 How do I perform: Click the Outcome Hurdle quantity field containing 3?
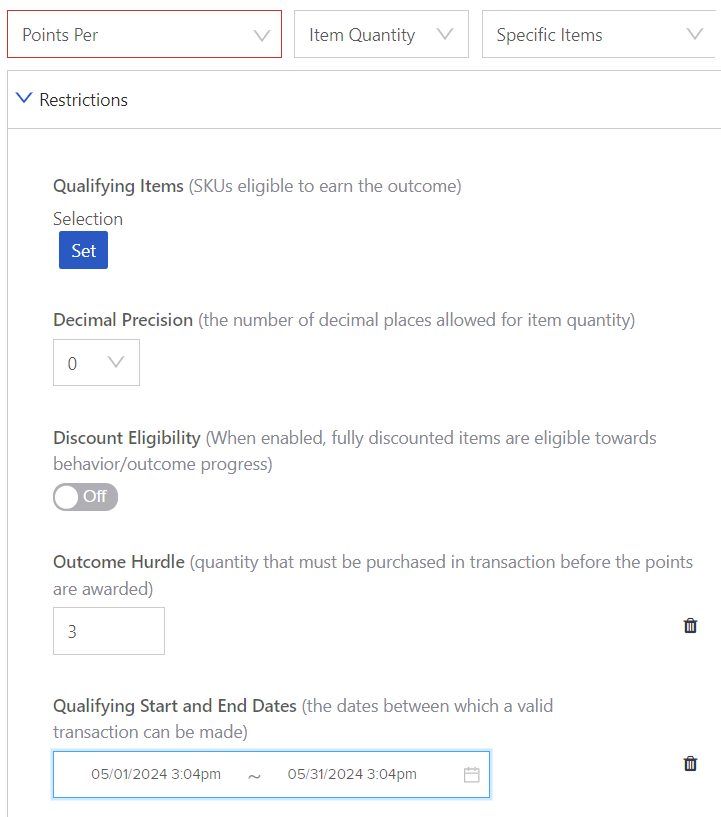(109, 631)
